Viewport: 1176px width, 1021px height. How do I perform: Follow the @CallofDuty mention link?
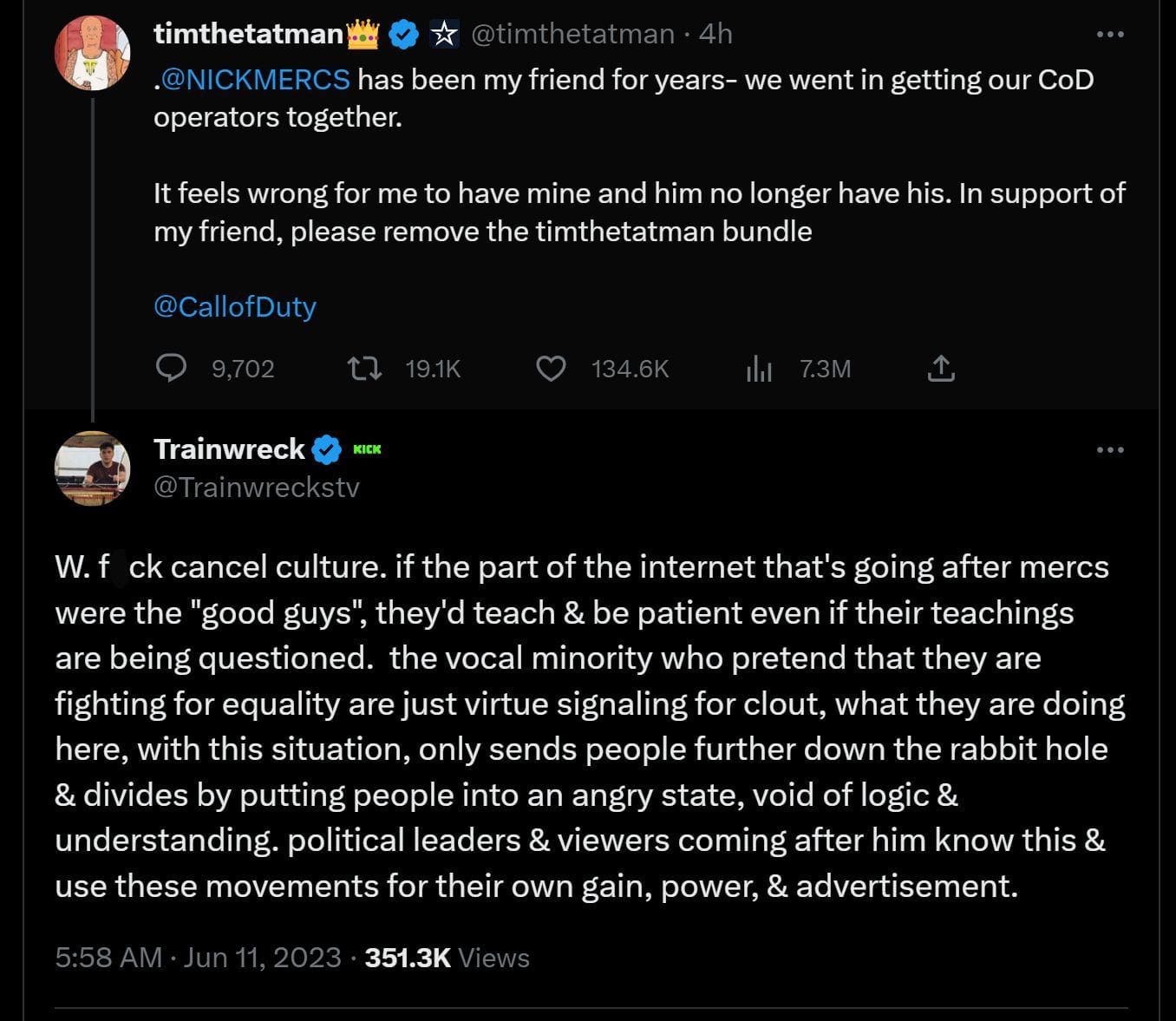tap(234, 306)
